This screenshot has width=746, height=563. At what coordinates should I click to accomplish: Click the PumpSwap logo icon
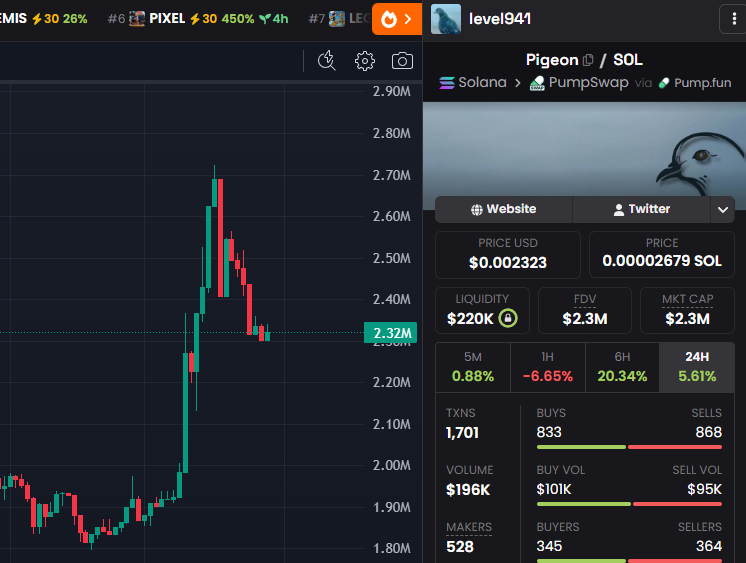tap(537, 83)
